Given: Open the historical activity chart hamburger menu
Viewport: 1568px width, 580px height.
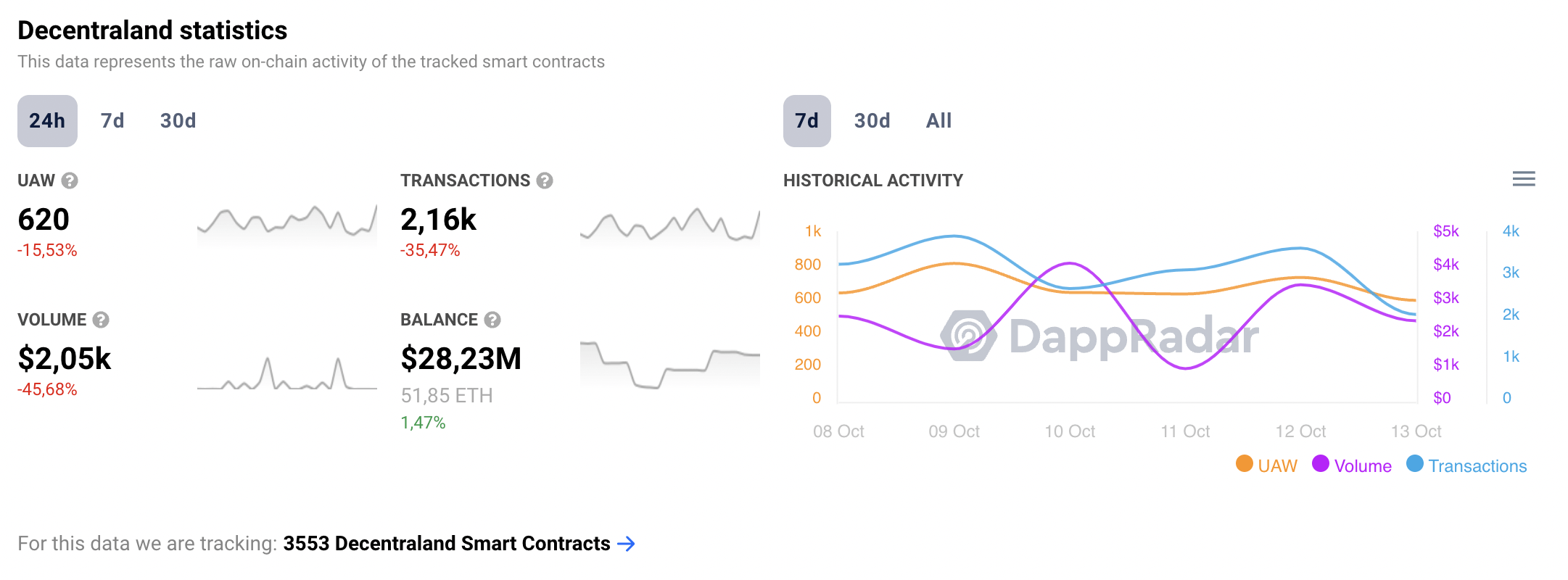Looking at the screenshot, I should (x=1524, y=179).
